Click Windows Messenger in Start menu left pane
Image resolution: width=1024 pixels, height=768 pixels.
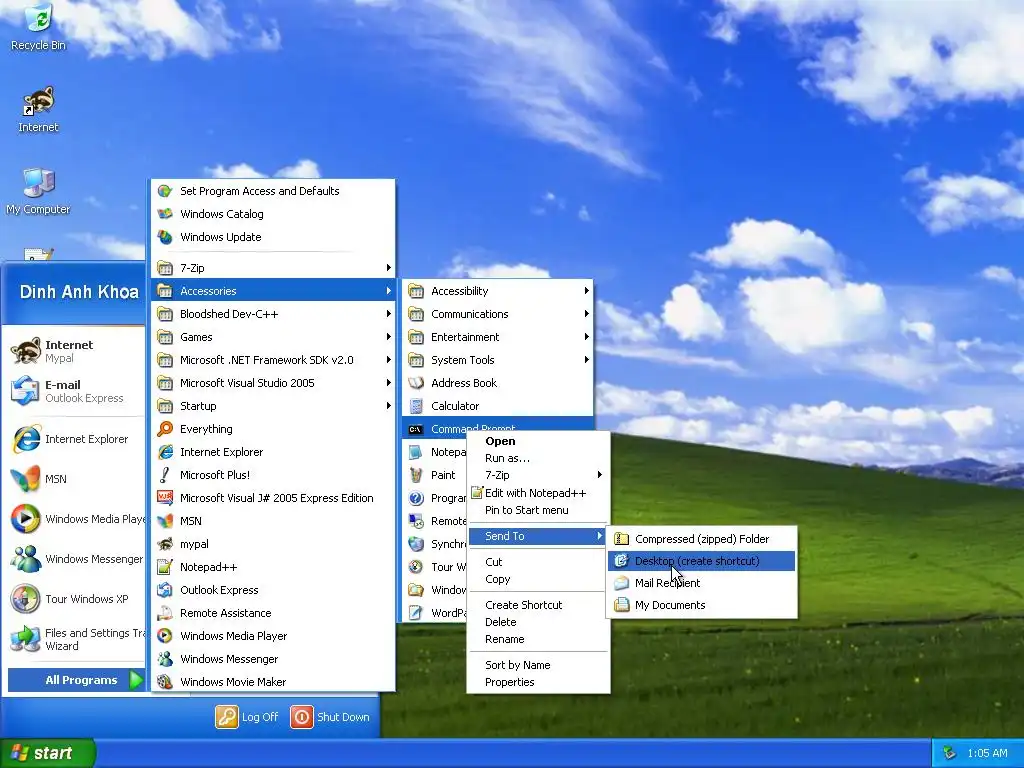(75, 559)
